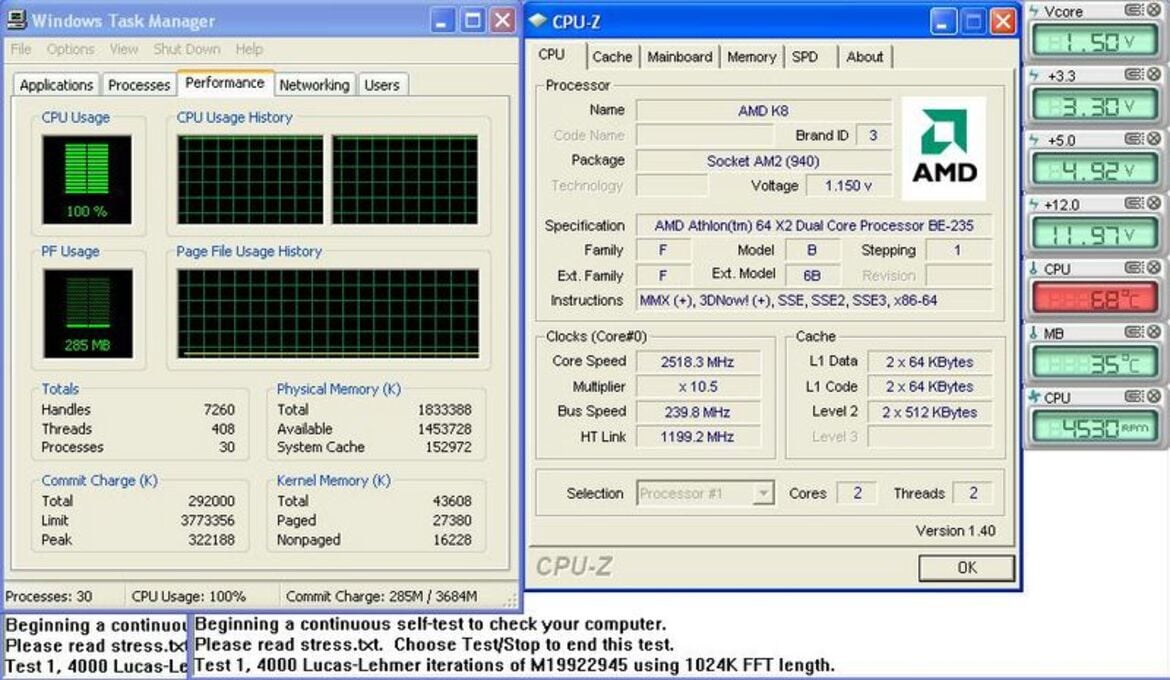This screenshot has height=680, width=1170.
Task: Switch to the SPD tab in CPU-Z
Action: click(804, 57)
